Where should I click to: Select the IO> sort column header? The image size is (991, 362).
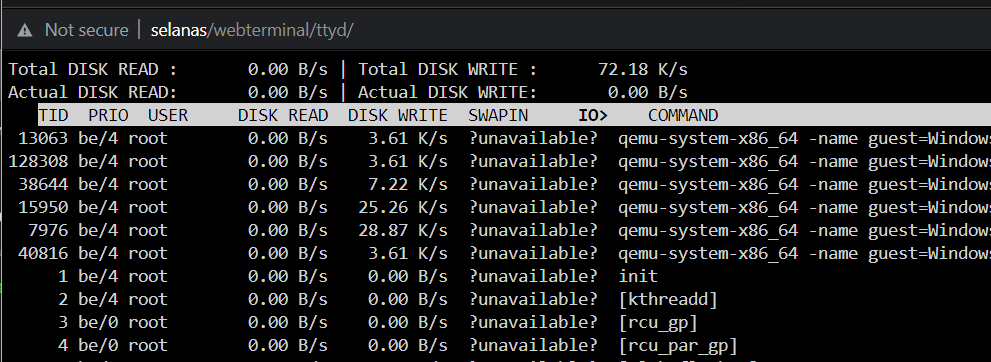[x=593, y=115]
